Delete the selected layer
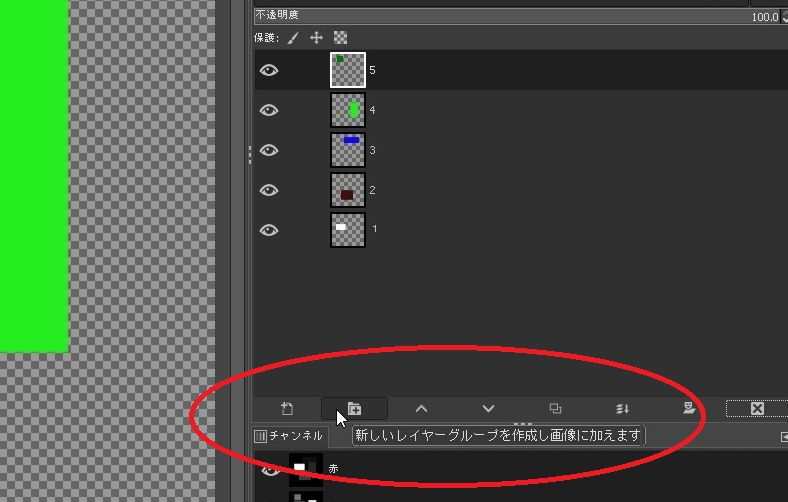The height and width of the screenshot is (502, 788). pyautogui.click(x=756, y=408)
